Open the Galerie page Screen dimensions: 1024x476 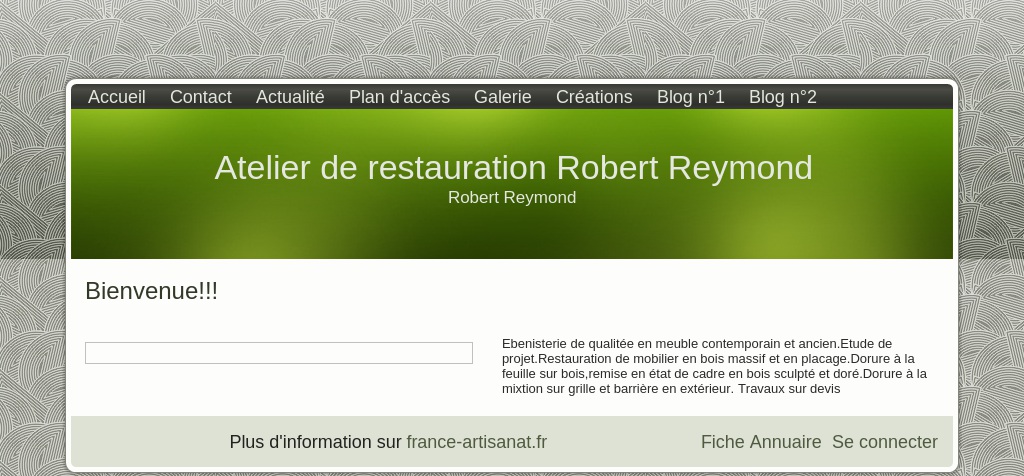point(502,97)
